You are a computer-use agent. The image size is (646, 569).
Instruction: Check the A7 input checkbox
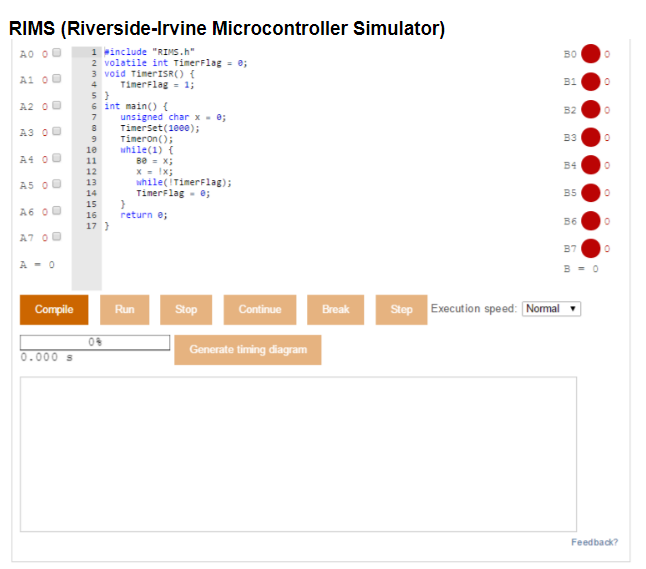pyautogui.click(x=57, y=238)
